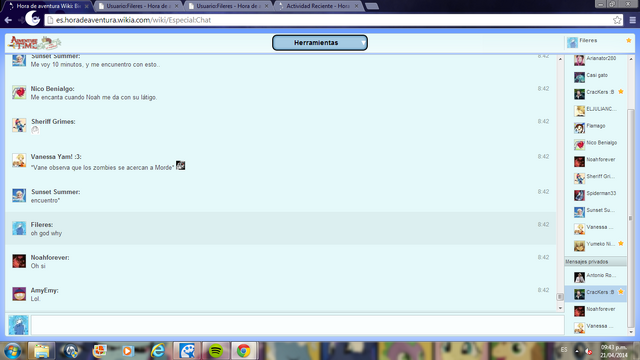Open private chat with Antonio Ro...

tap(596, 276)
